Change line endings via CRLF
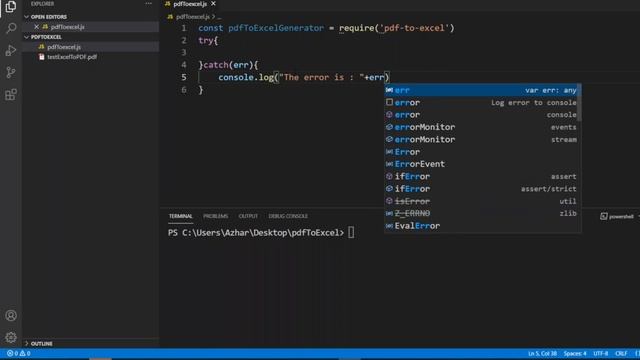640x360 pixels. point(621,353)
